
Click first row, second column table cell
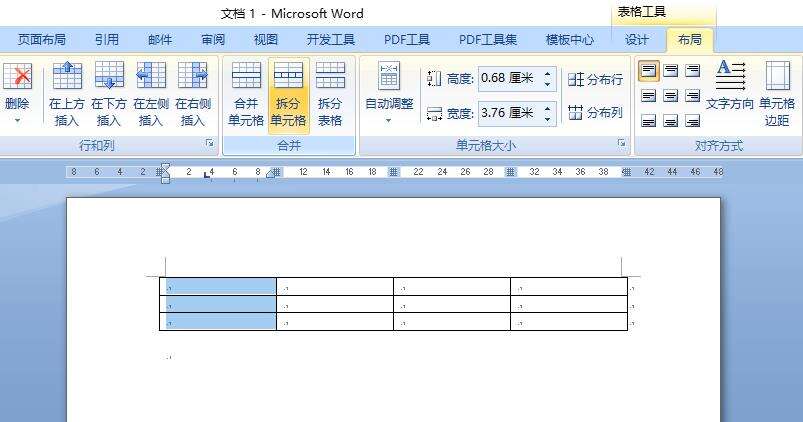(335, 286)
